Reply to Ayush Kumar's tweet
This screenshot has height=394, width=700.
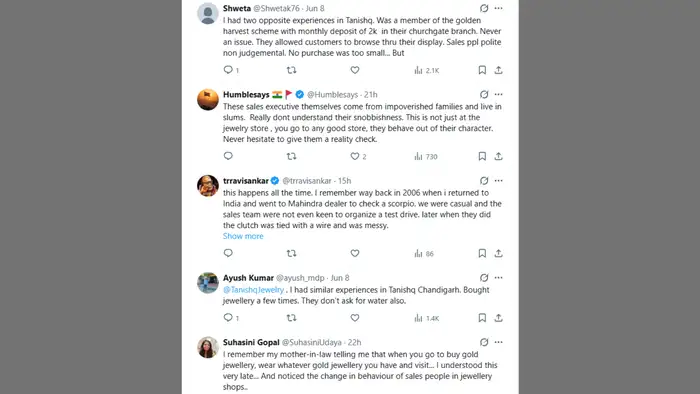click(x=228, y=317)
